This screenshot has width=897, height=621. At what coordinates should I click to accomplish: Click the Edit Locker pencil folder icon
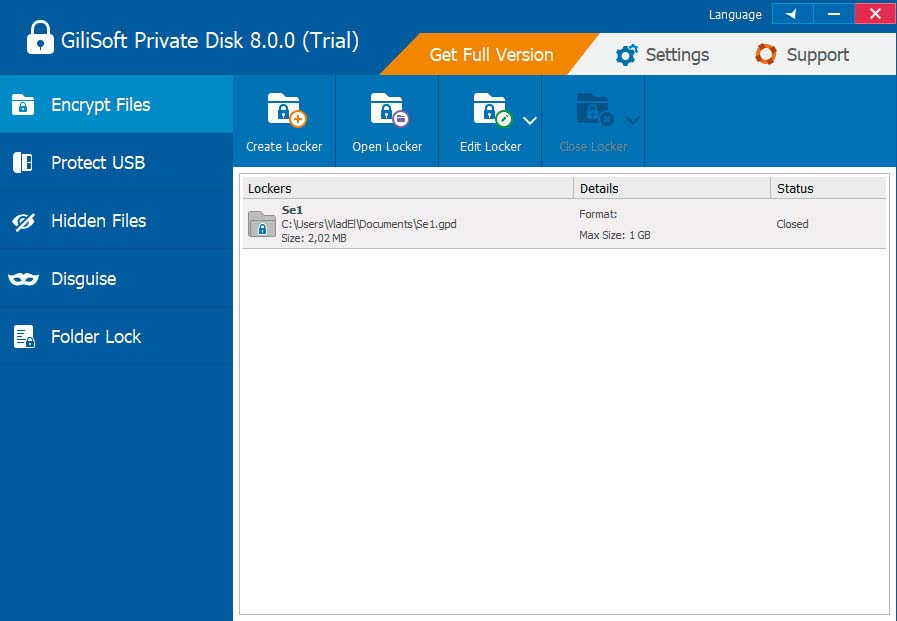coord(493,110)
